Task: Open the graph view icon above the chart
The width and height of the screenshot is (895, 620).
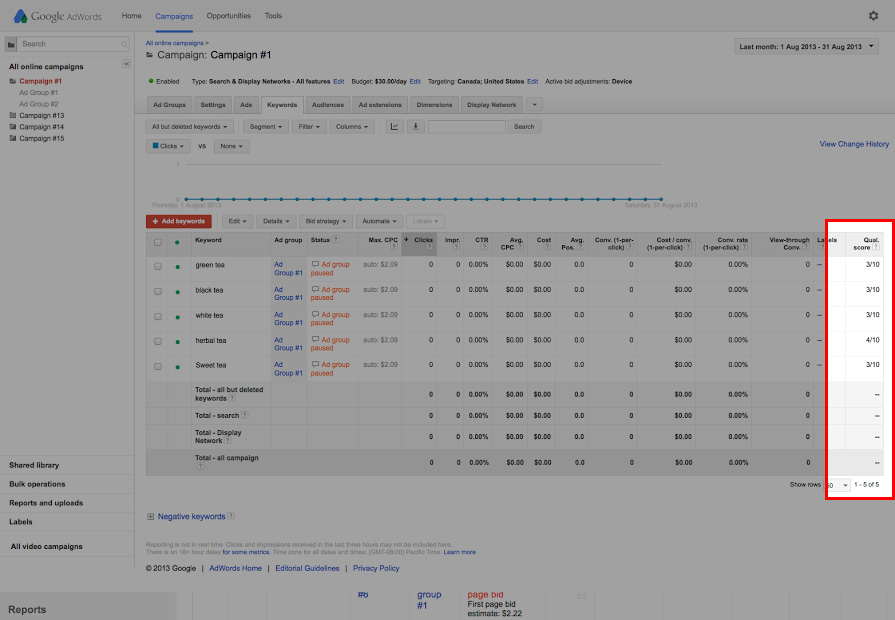Action: (x=395, y=127)
